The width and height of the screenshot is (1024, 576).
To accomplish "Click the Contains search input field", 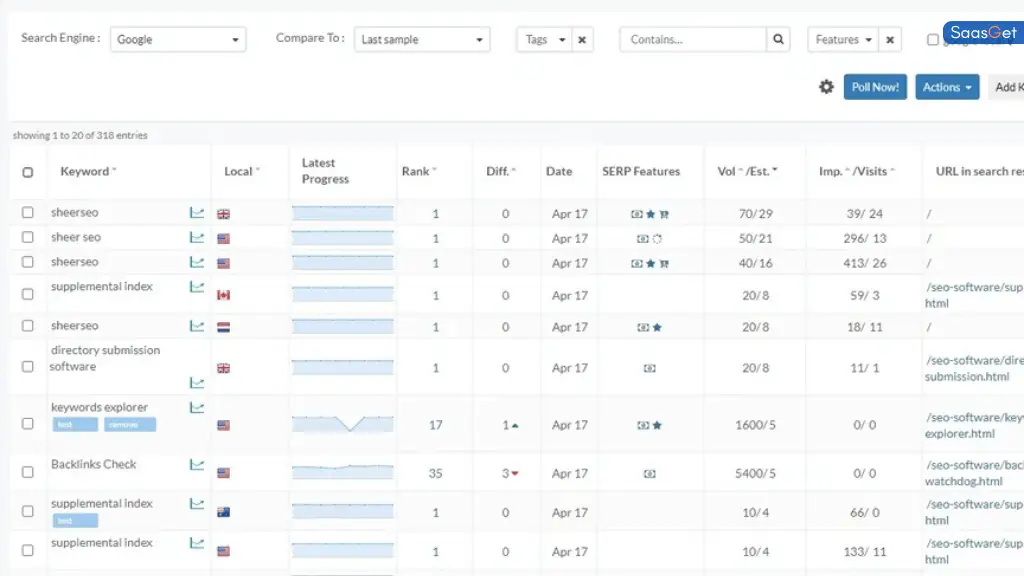I will pyautogui.click(x=693, y=40).
